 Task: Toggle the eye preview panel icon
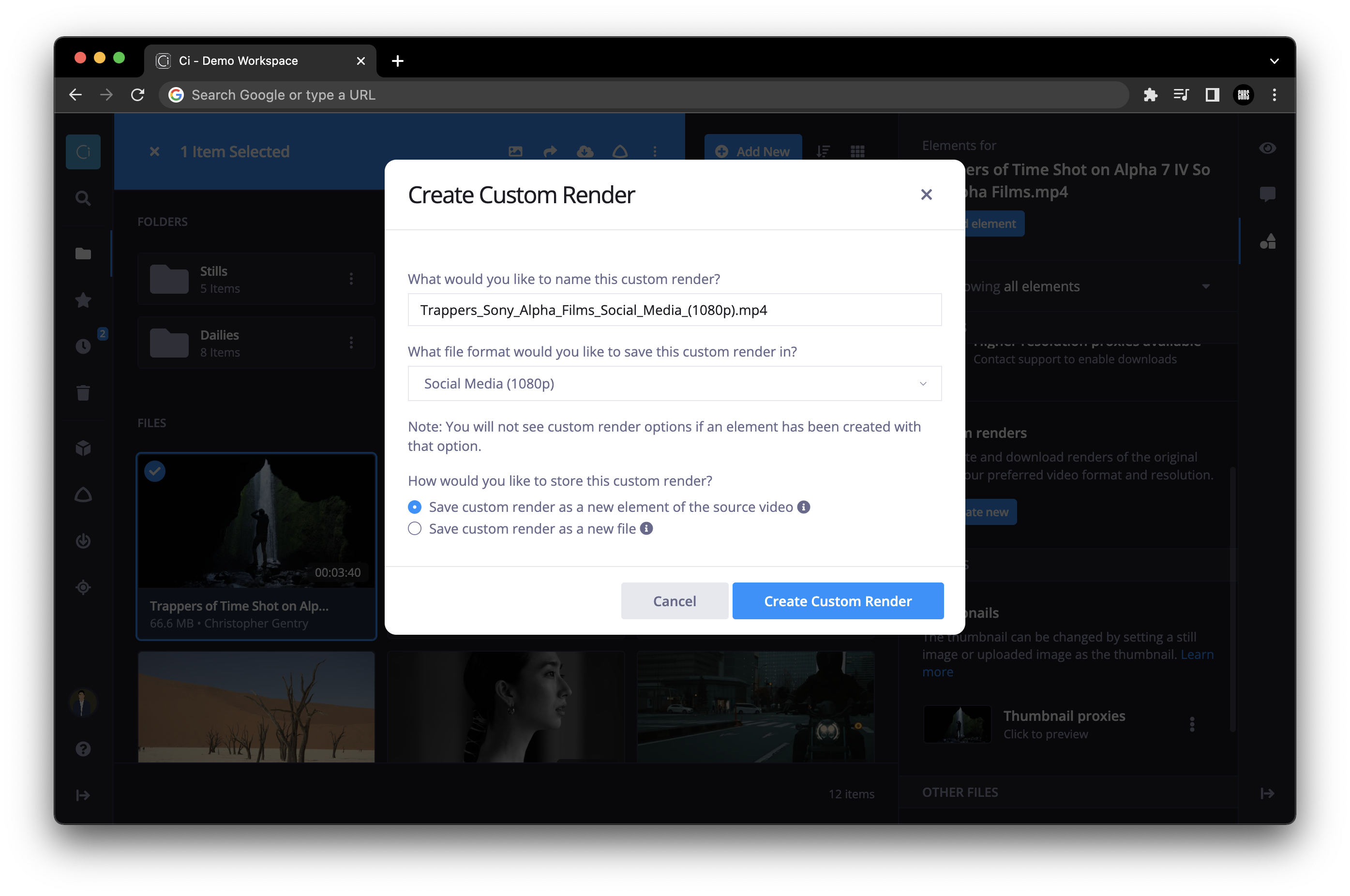[x=1267, y=148]
